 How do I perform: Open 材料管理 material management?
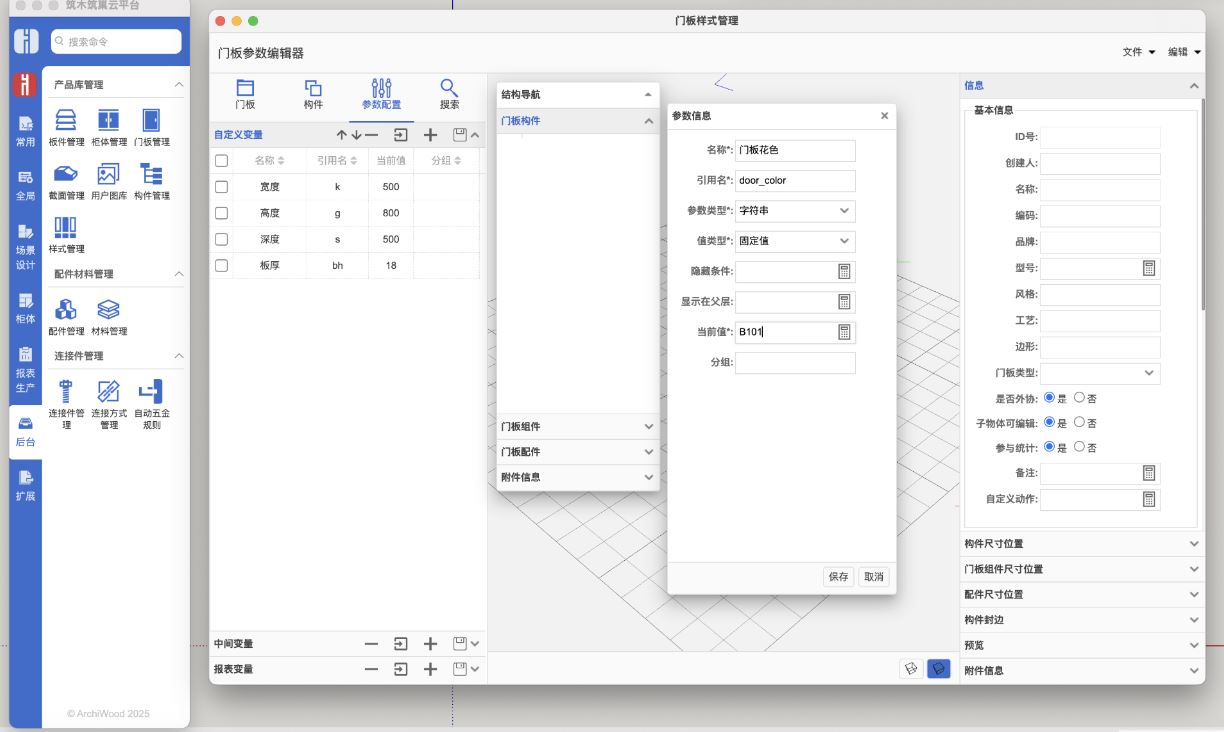pos(109,316)
